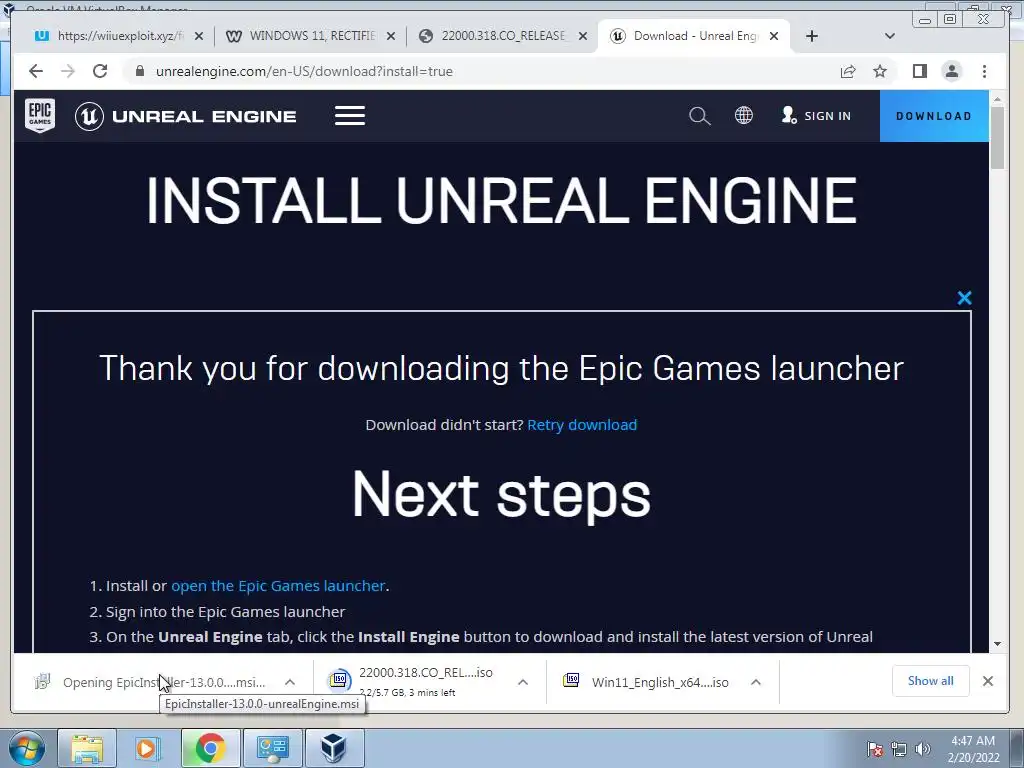1024x768 pixels.
Task: Click the blue DOWNLOAD button
Action: click(934, 116)
